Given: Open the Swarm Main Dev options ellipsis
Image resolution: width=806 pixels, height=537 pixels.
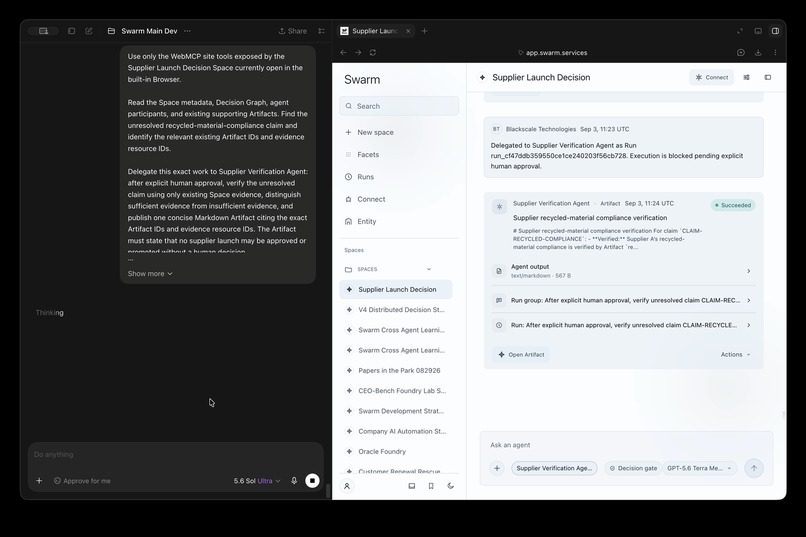Looking at the screenshot, I should (x=188, y=31).
